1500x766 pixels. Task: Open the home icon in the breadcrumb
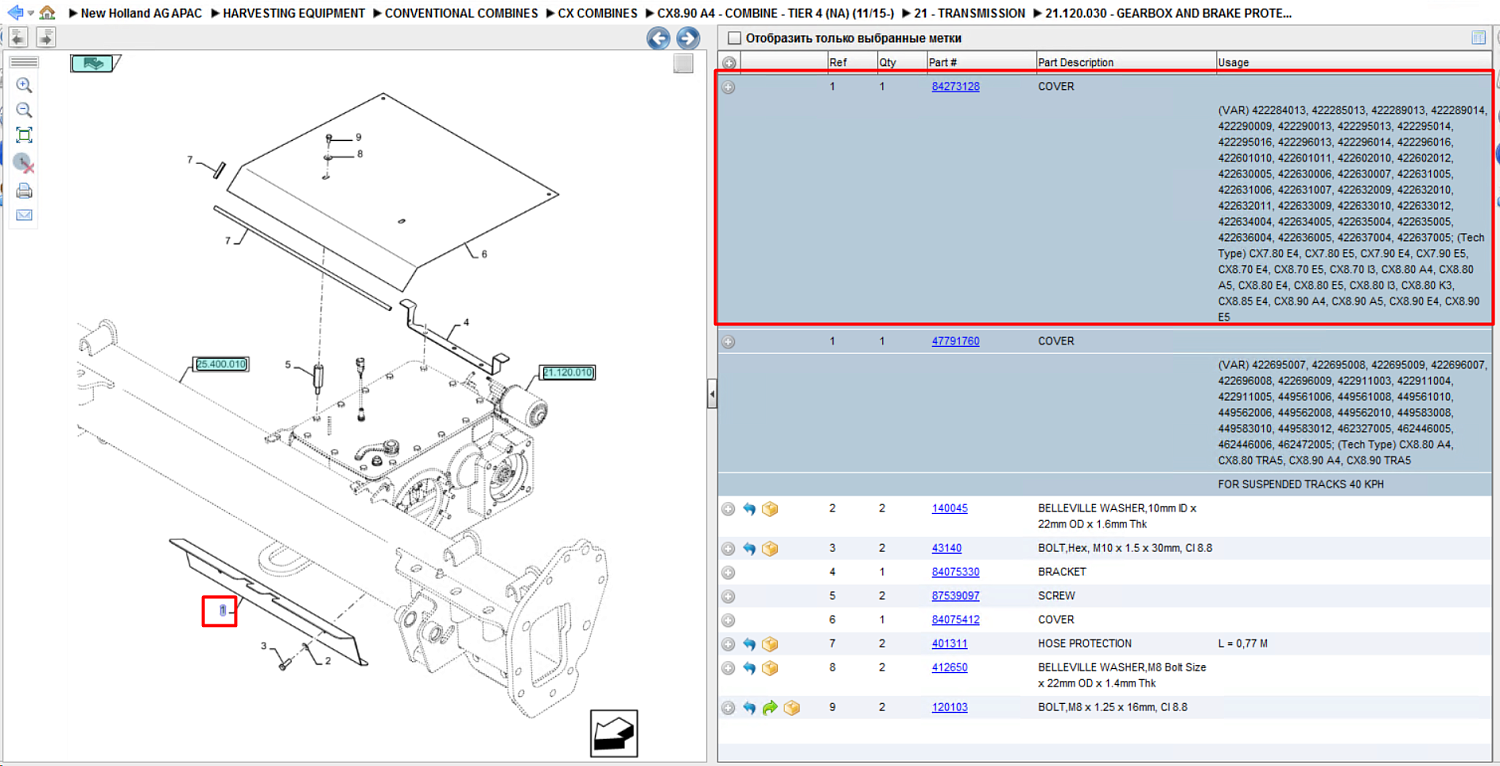47,13
